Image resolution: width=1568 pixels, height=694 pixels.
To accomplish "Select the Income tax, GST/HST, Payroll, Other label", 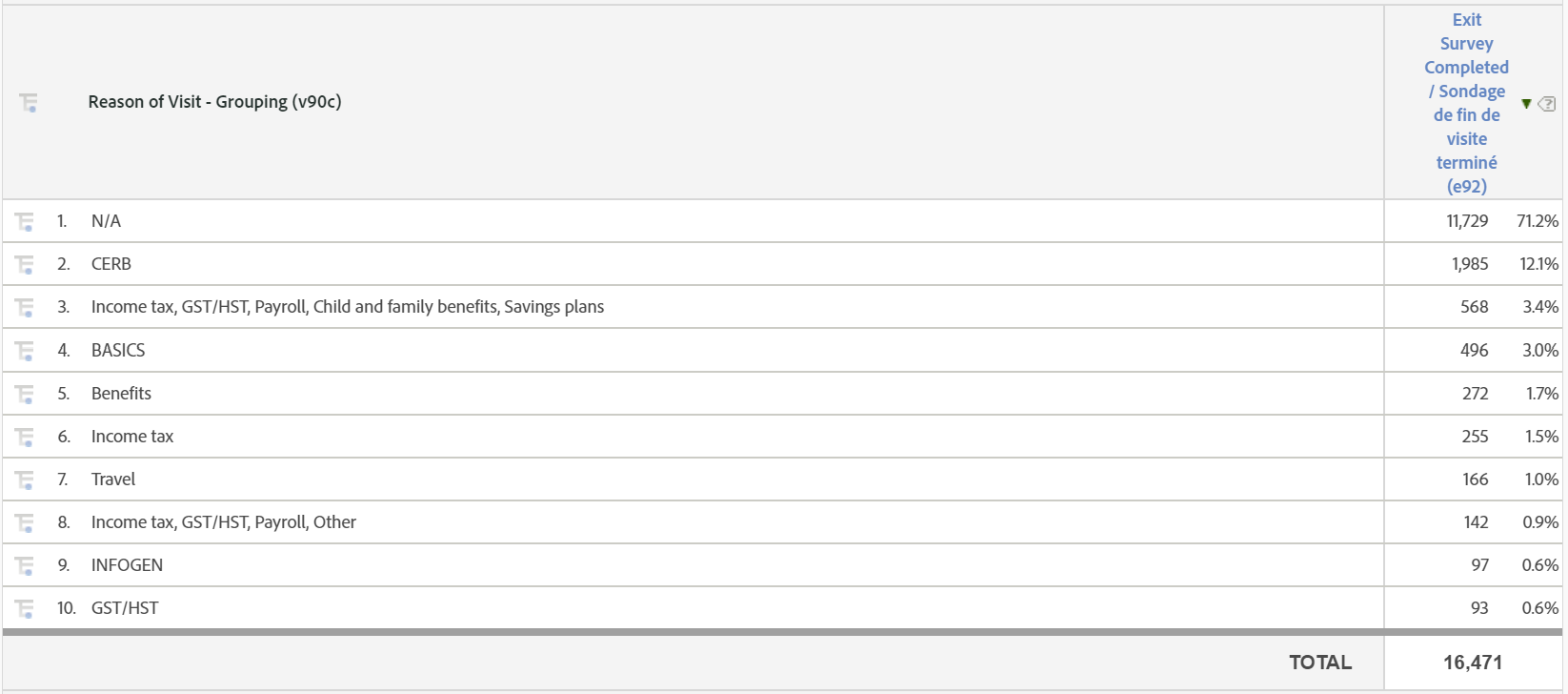I will click(224, 521).
